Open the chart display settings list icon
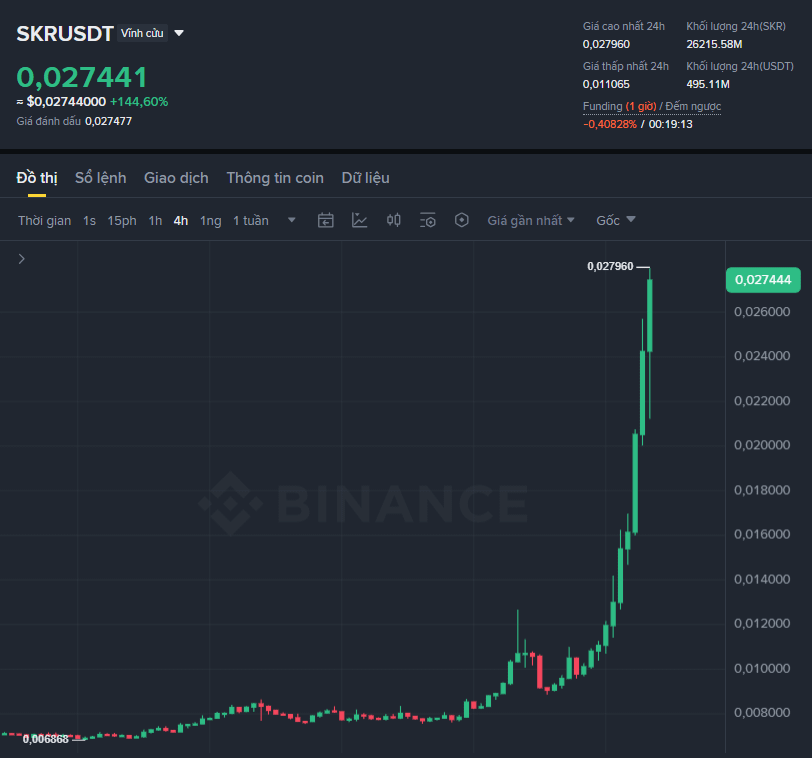812x758 pixels. tap(427, 221)
